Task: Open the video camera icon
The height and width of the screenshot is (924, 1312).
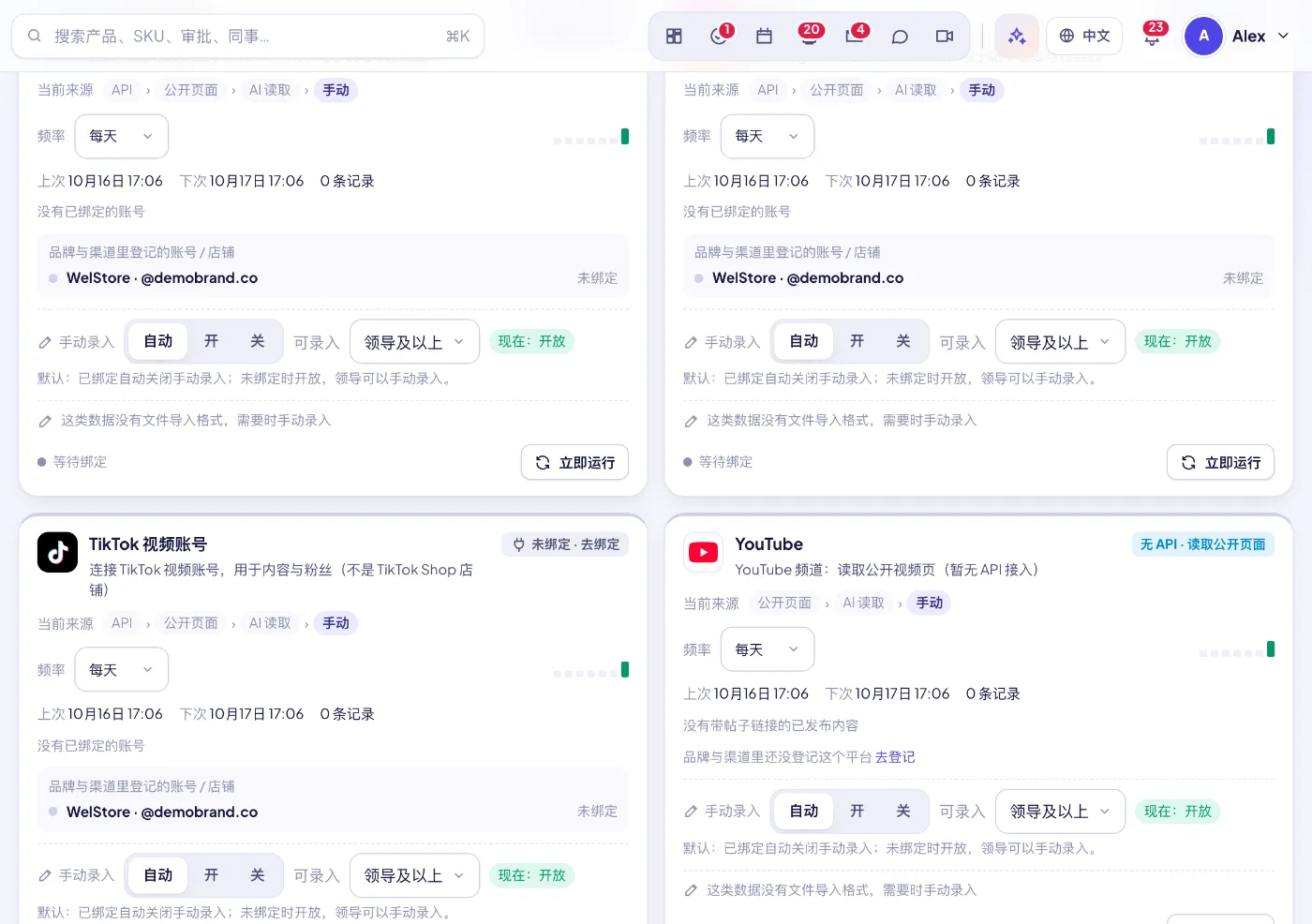Action: [945, 37]
